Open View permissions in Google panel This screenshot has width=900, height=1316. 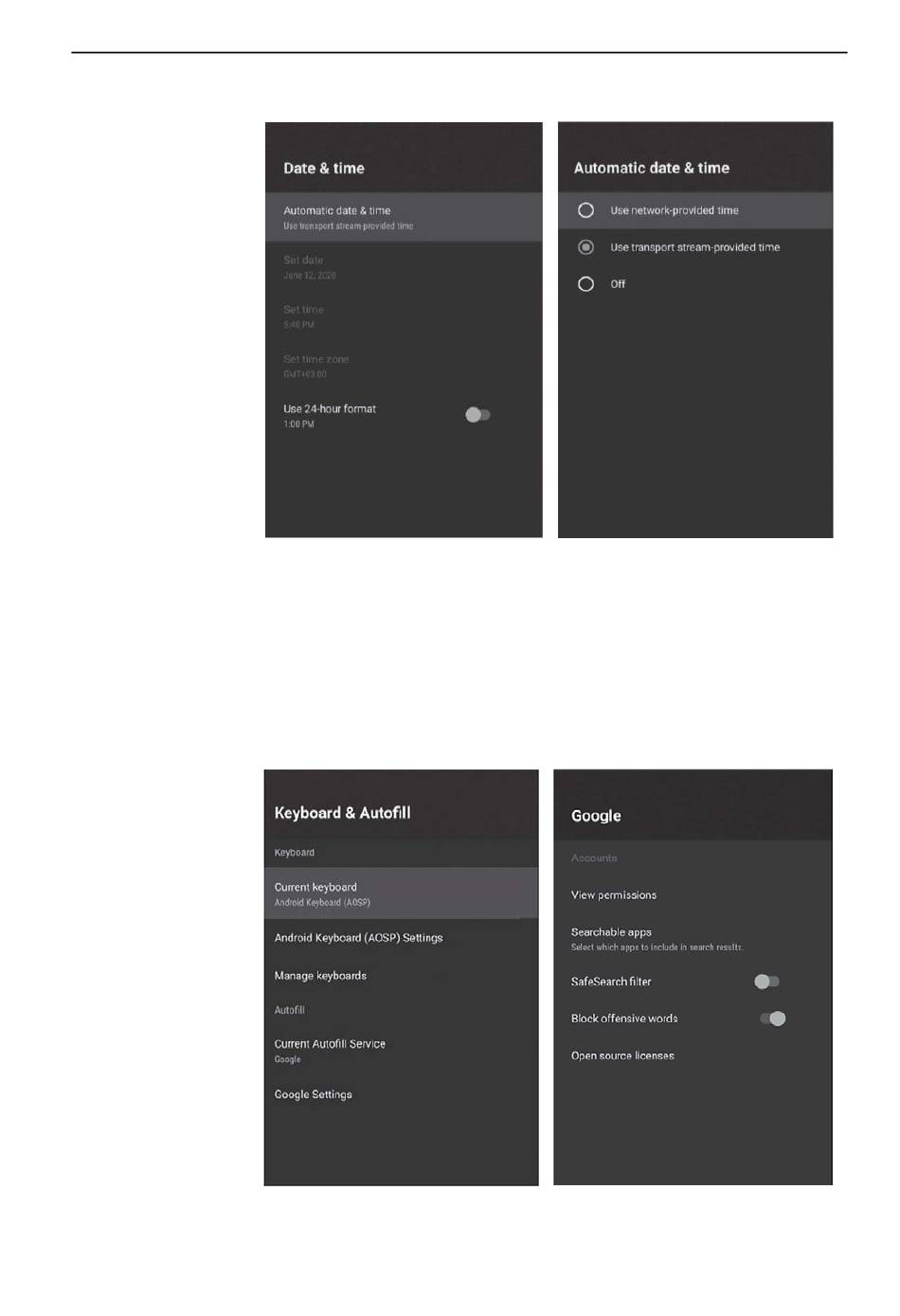[x=693, y=895]
